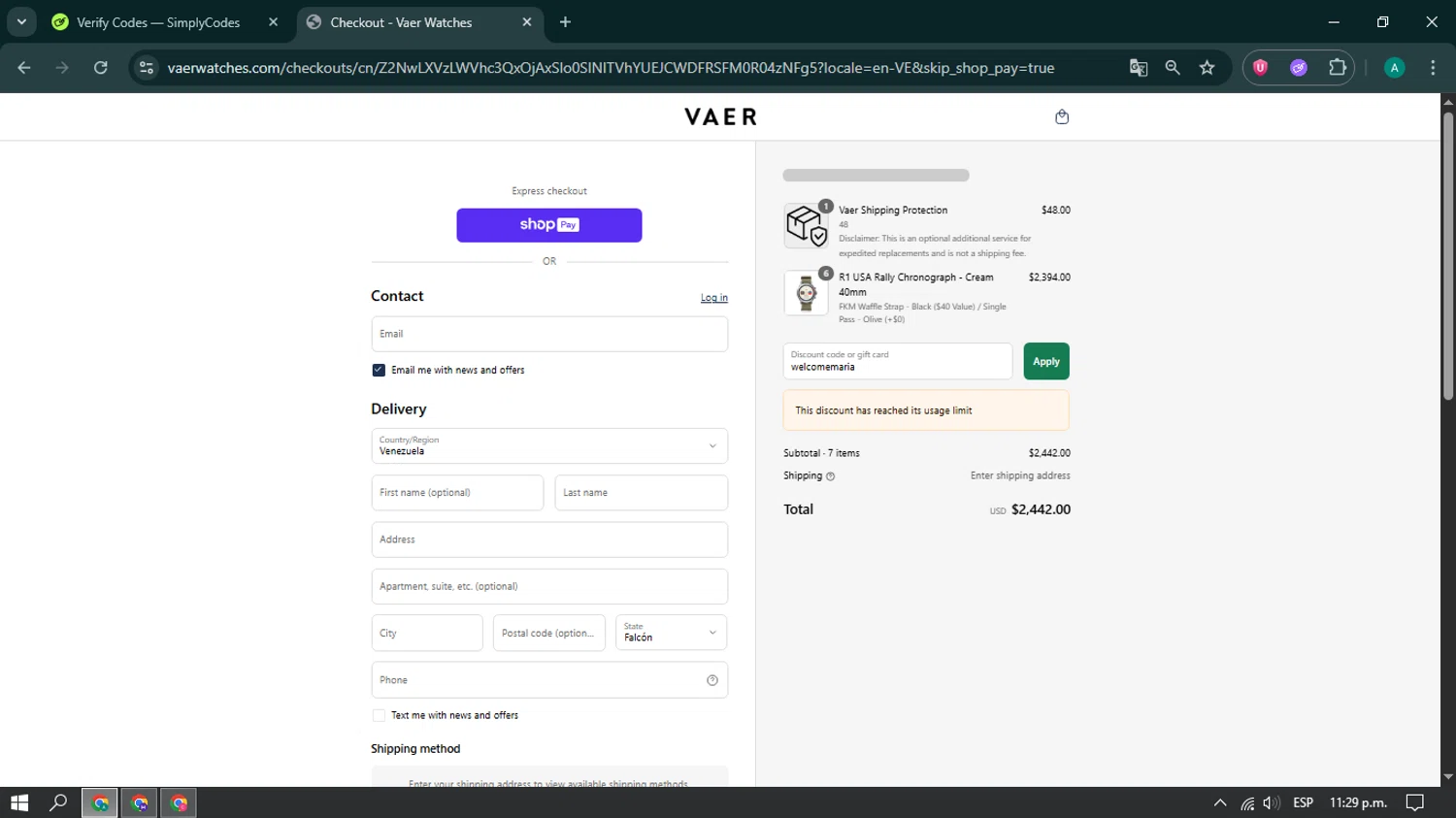This screenshot has width=1456, height=818.
Task: Click the phone field help icon
Action: pos(712,680)
